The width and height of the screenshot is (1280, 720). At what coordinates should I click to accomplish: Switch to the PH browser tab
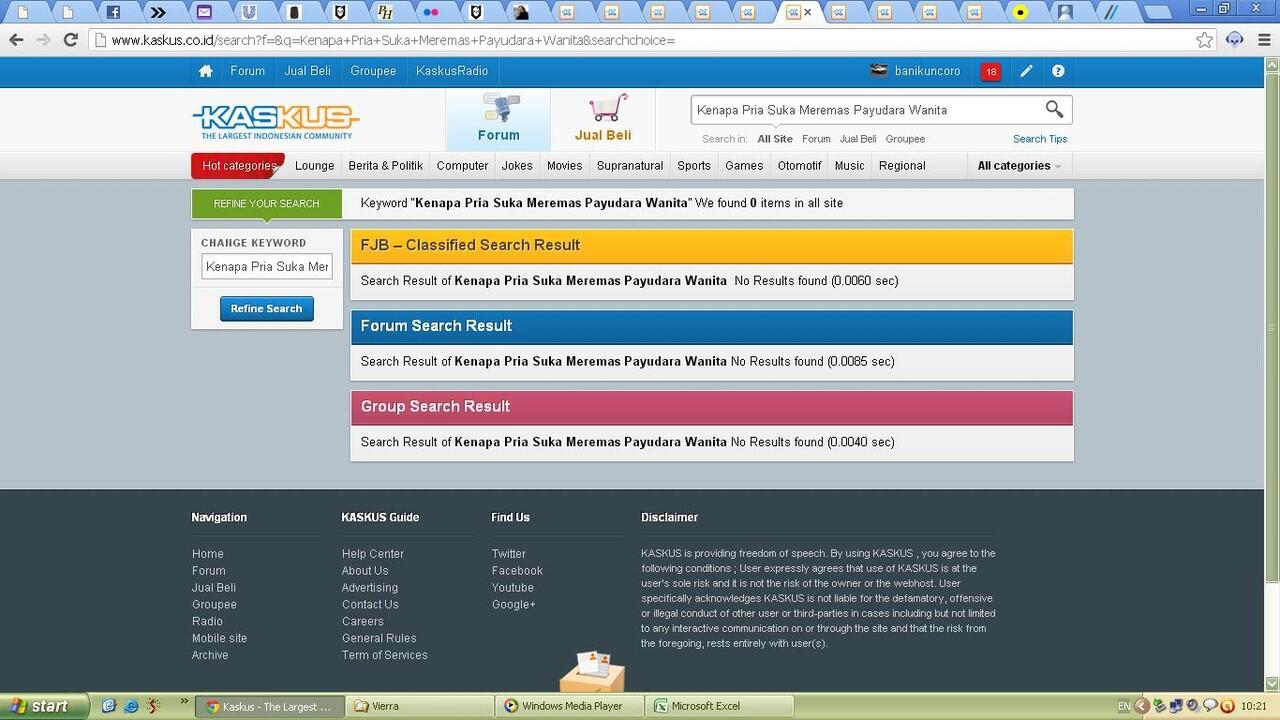[385, 13]
